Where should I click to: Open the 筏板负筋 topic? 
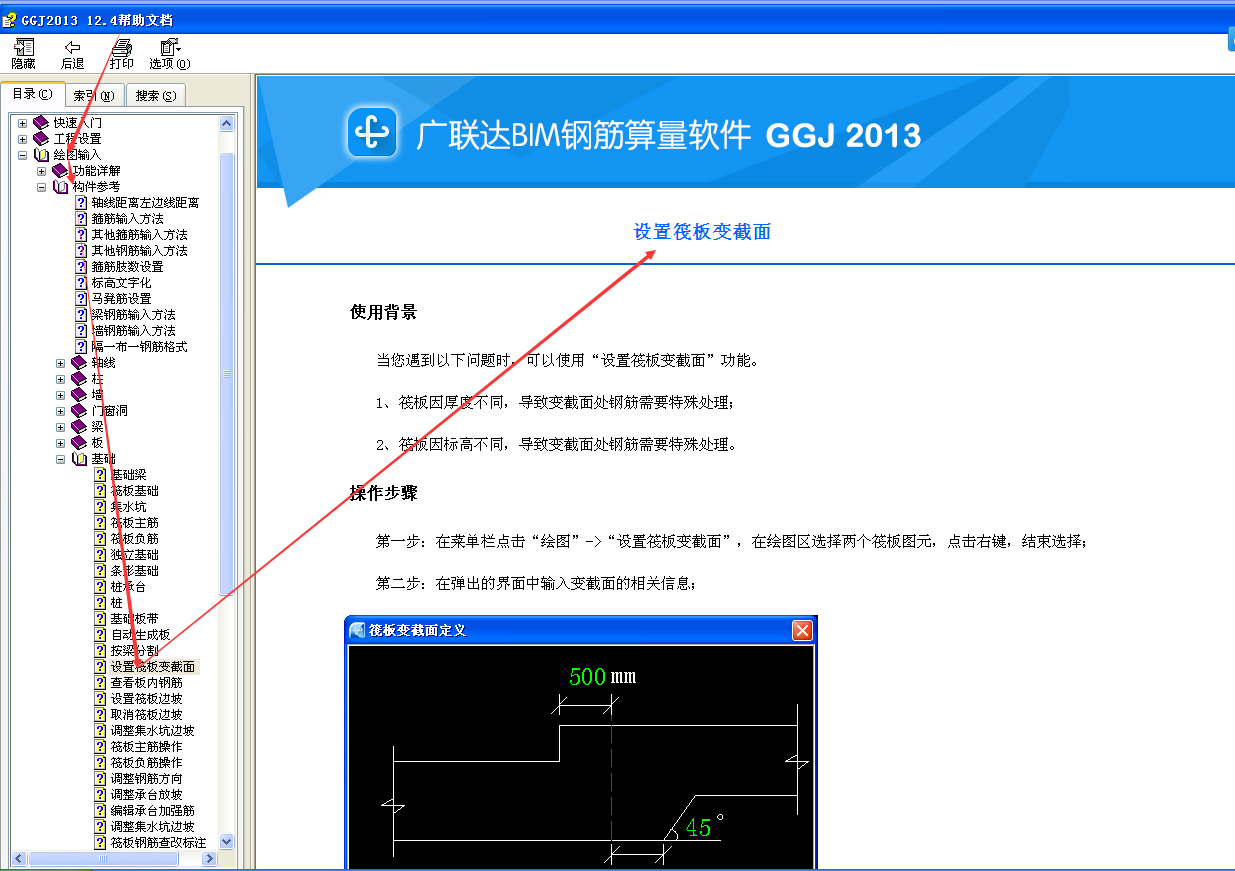(x=134, y=539)
